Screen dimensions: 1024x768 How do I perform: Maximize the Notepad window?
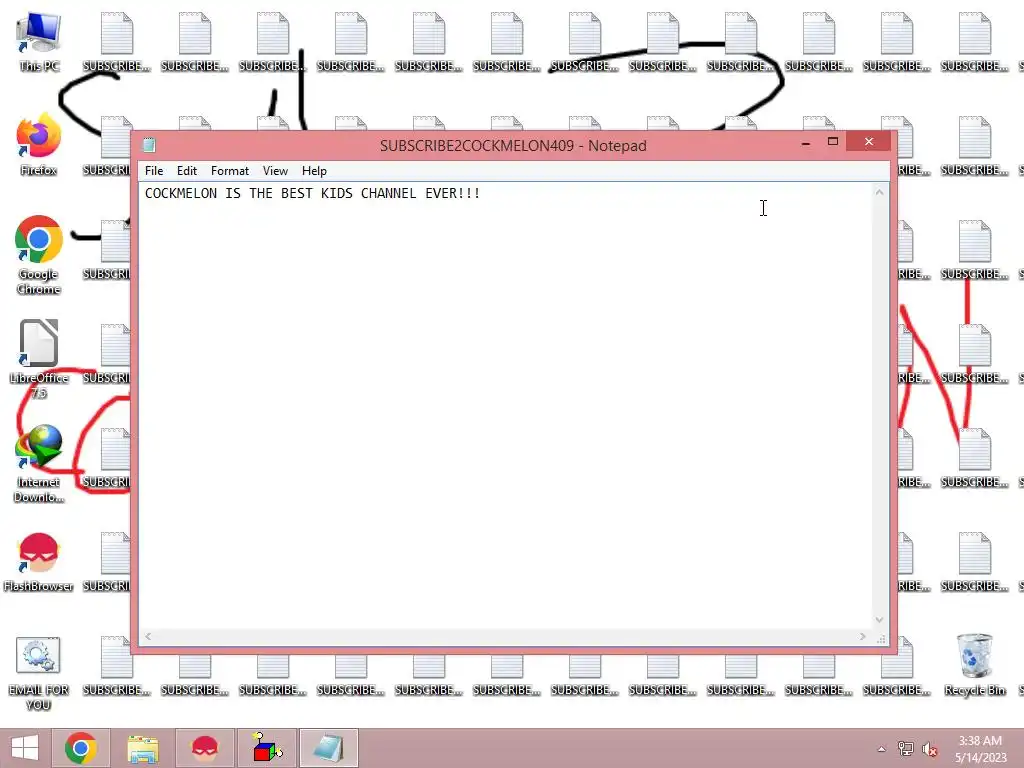(x=833, y=142)
